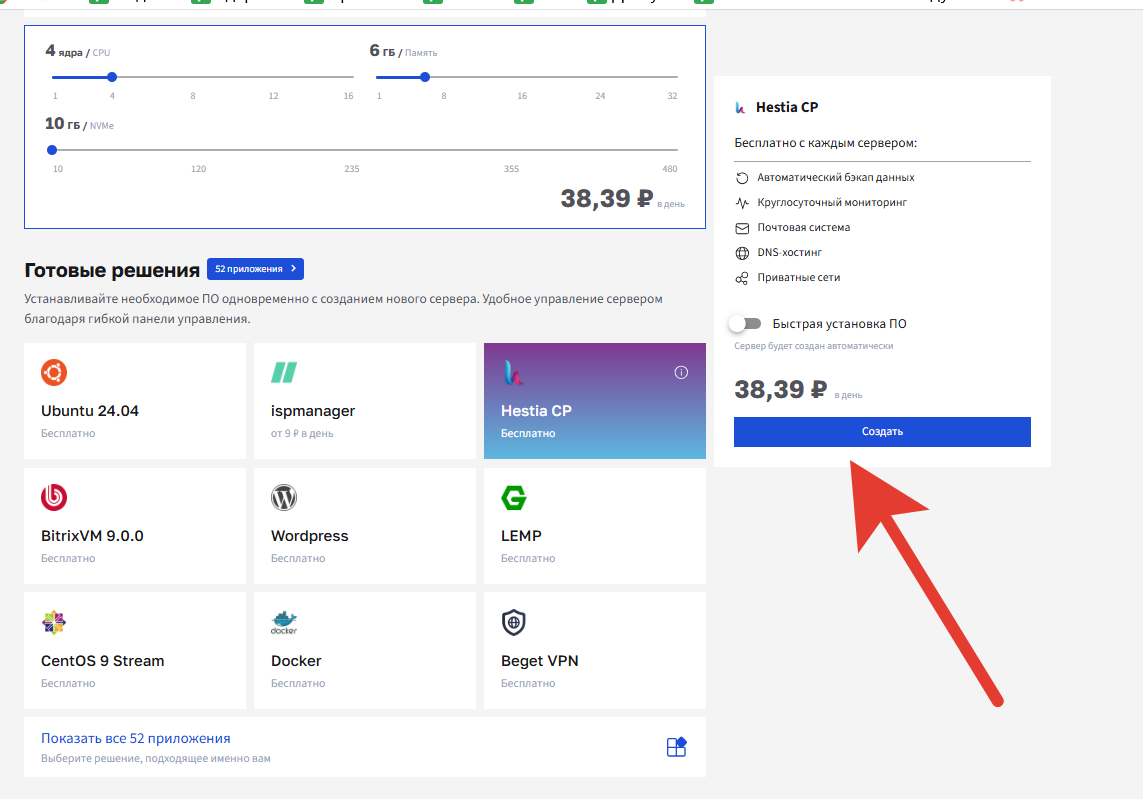This screenshot has width=1143, height=799.
Task: Pick the Docker whale icon
Action: pyautogui.click(x=284, y=623)
